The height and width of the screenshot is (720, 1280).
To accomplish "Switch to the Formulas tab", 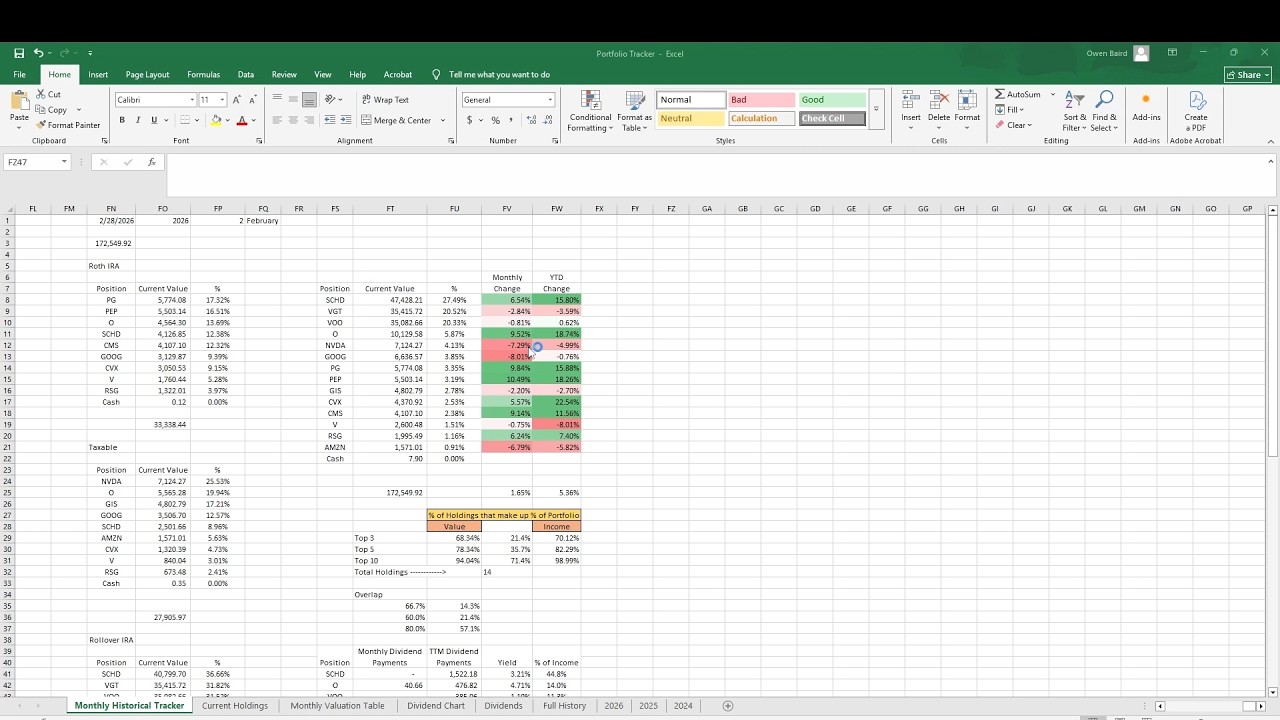I will (203, 75).
